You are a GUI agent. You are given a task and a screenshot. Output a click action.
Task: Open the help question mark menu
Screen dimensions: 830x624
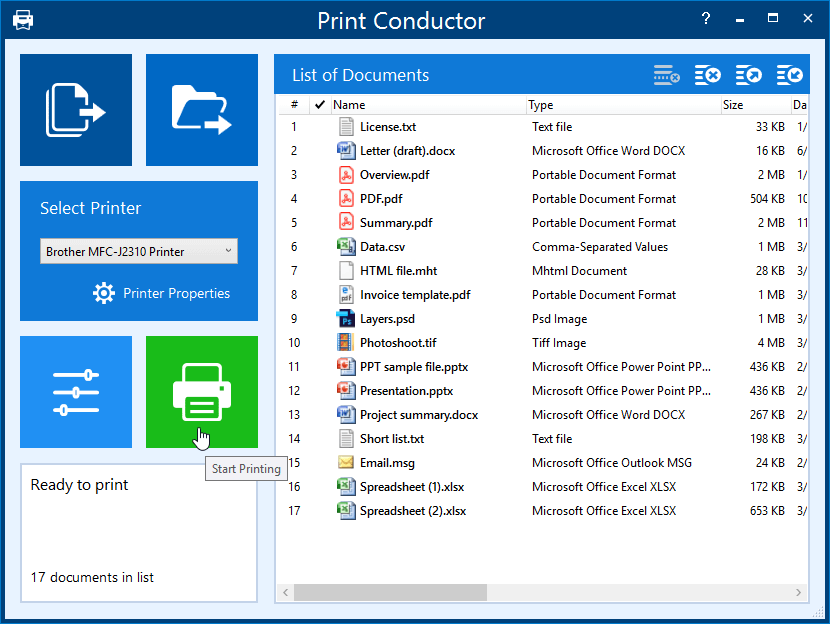tap(706, 19)
